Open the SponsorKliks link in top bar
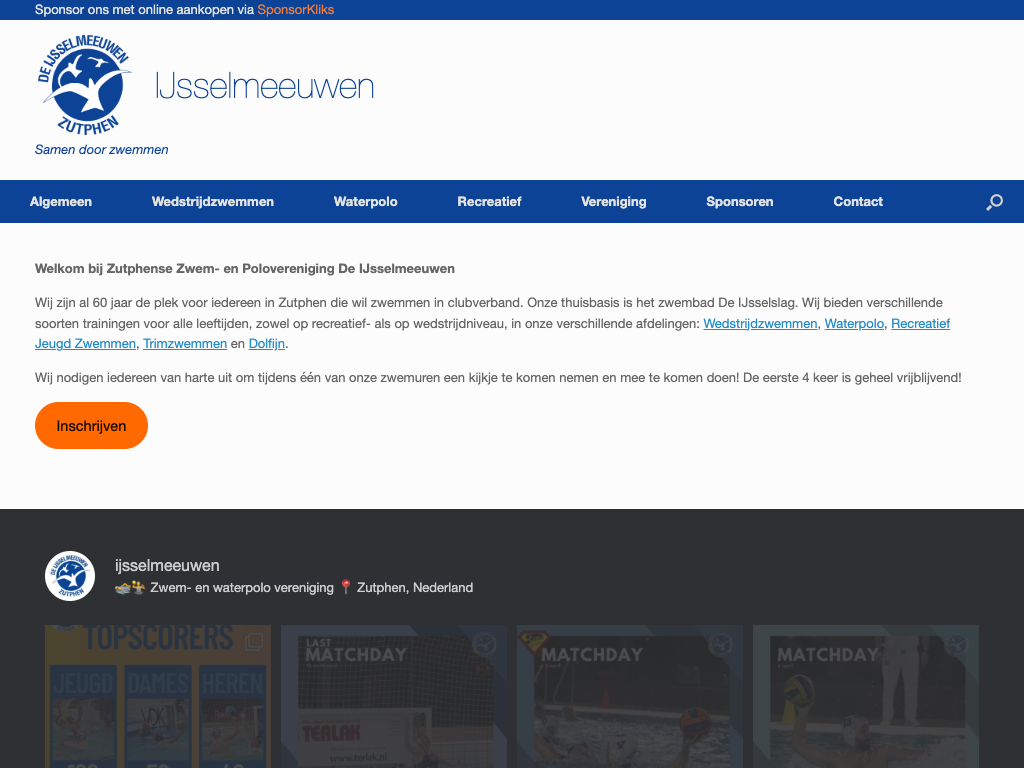This screenshot has height=768, width=1024. pos(295,10)
